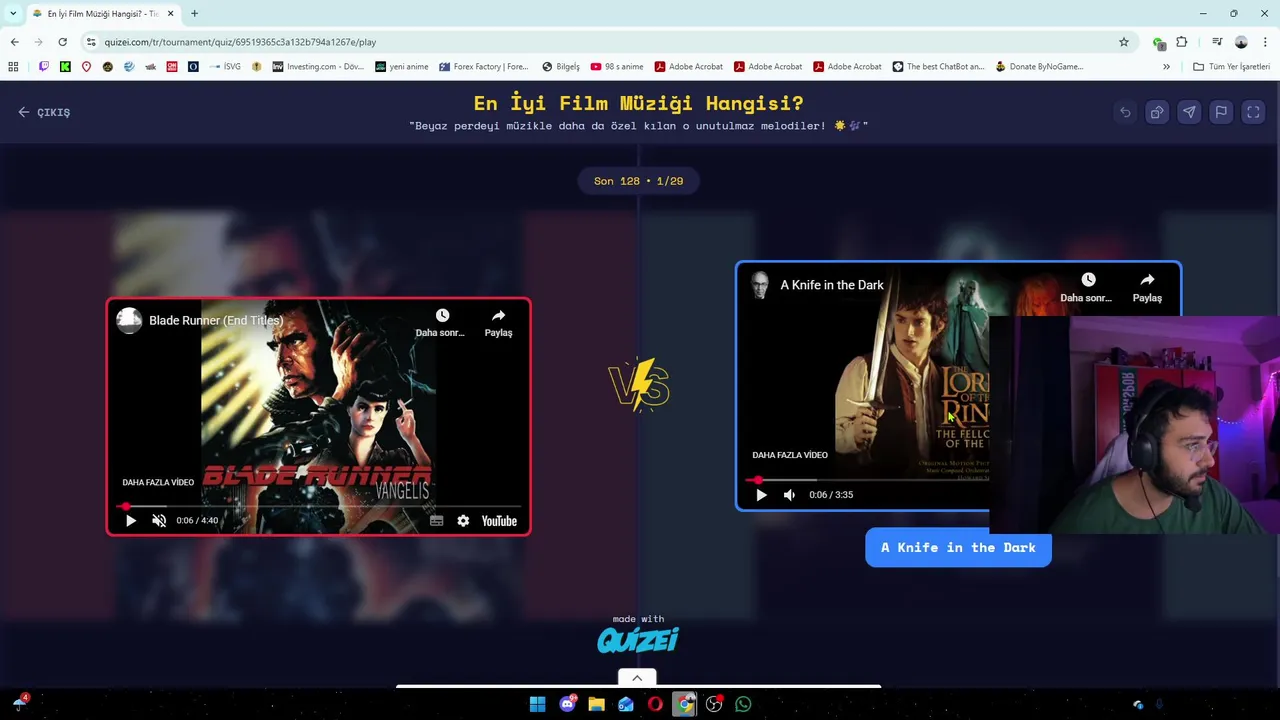Expand the bottom panel up-chevron
Viewport: 1280px width, 720px height.
637,678
